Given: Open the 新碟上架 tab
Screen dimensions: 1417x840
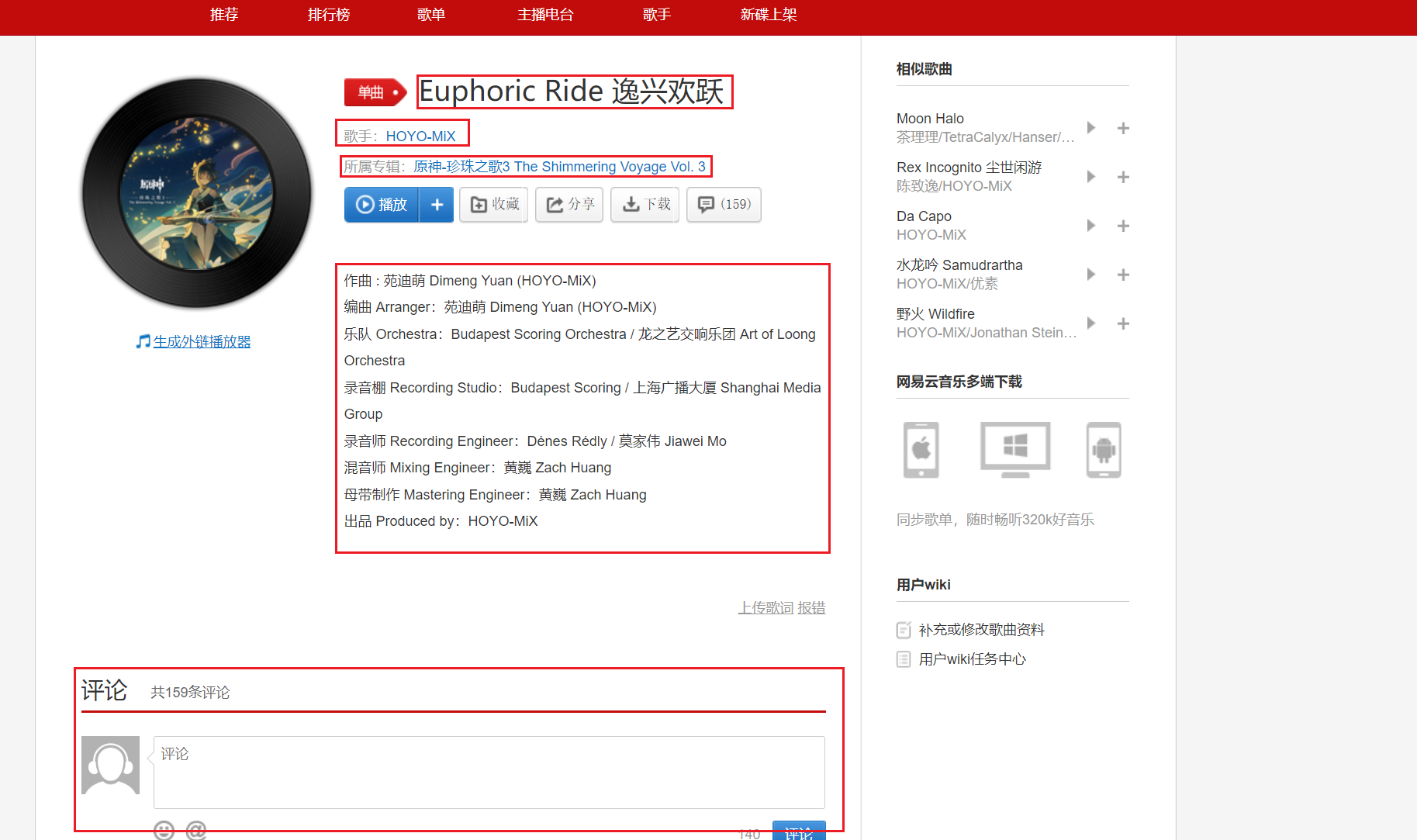Looking at the screenshot, I should (769, 15).
